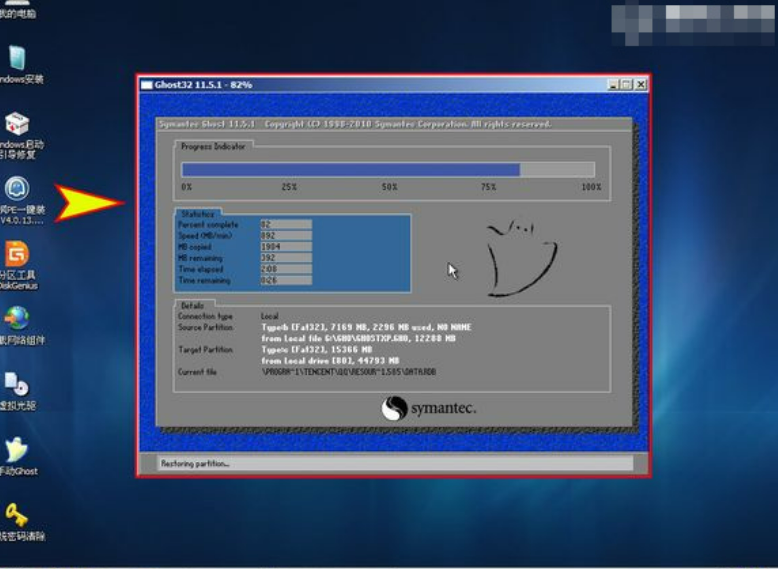Open the PE one-key install V4.0 icon
778x569 pixels.
[17, 190]
